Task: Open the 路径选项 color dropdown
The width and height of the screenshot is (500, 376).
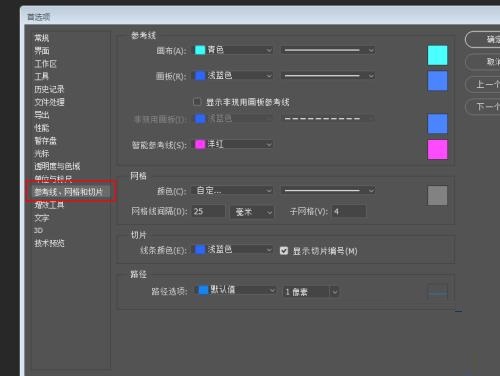Action: [x=236, y=290]
